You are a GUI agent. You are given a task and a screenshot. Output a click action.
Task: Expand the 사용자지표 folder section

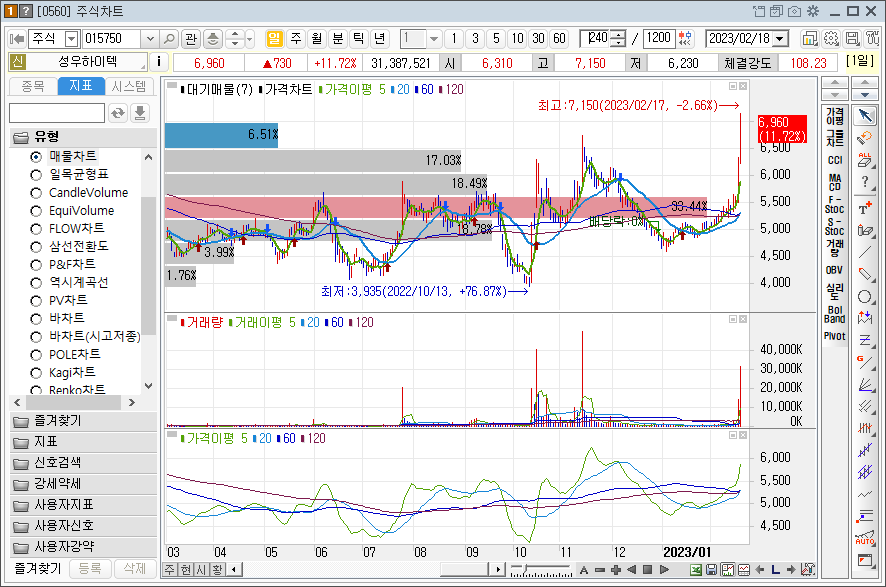(x=83, y=505)
